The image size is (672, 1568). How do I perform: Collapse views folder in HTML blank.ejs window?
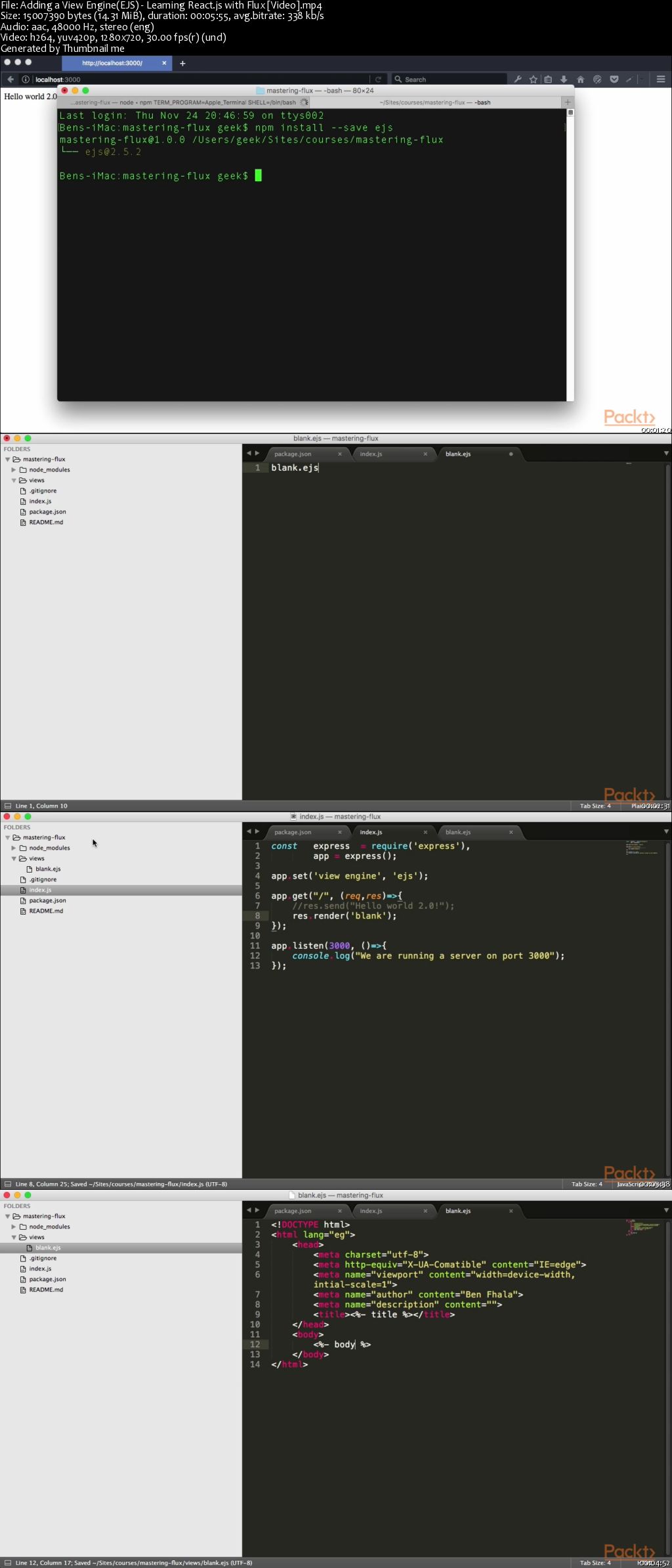pos(13,1237)
